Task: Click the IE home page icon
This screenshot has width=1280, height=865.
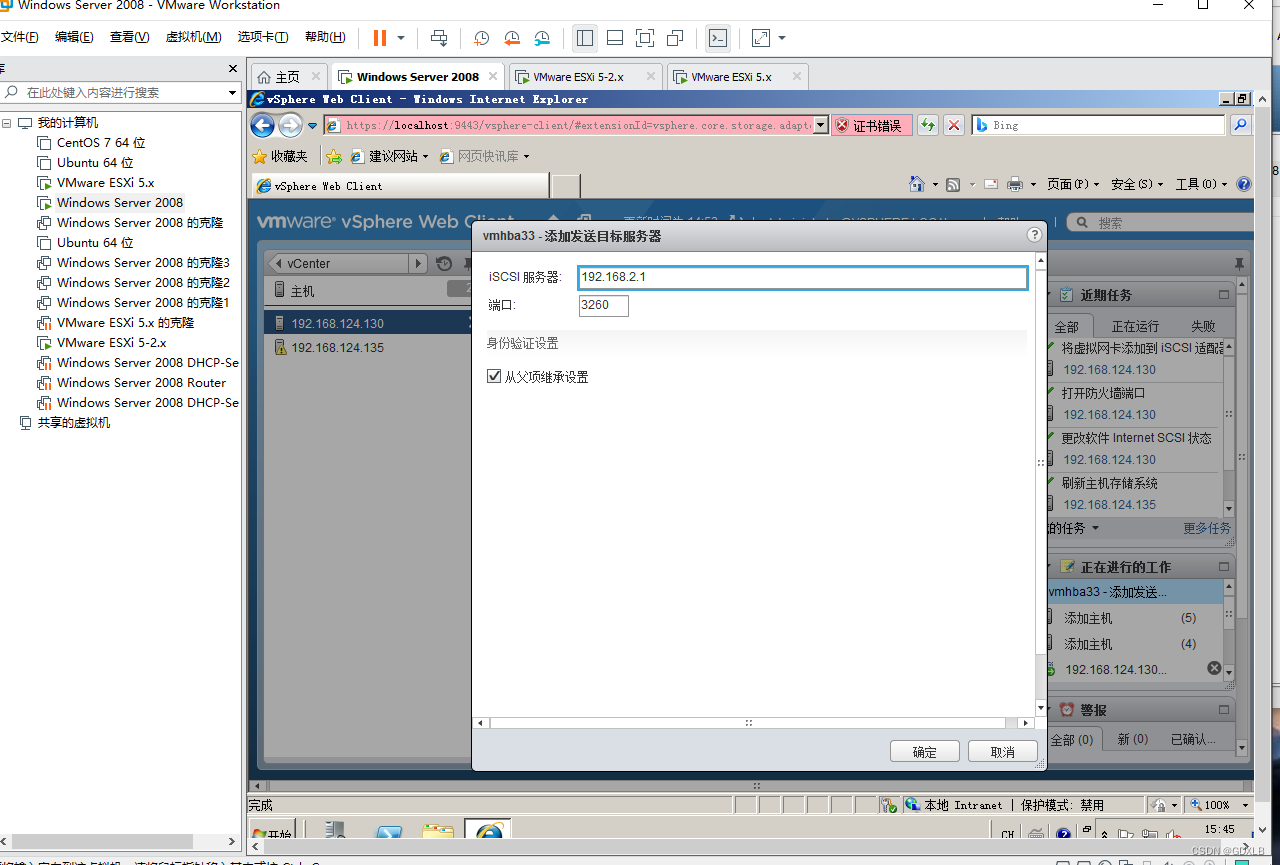Action: 916,184
